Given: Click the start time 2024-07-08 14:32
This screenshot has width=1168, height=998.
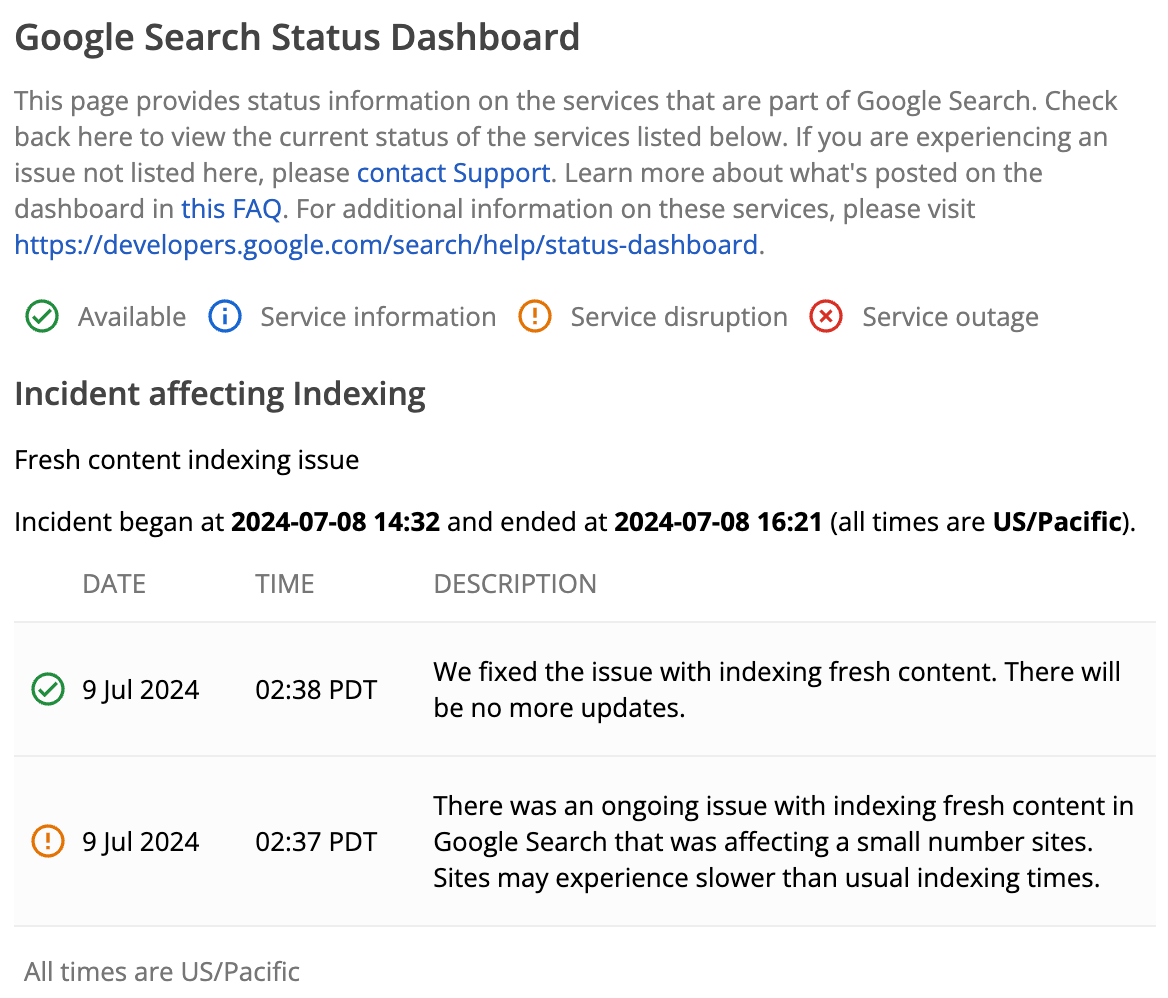Looking at the screenshot, I should click(335, 522).
